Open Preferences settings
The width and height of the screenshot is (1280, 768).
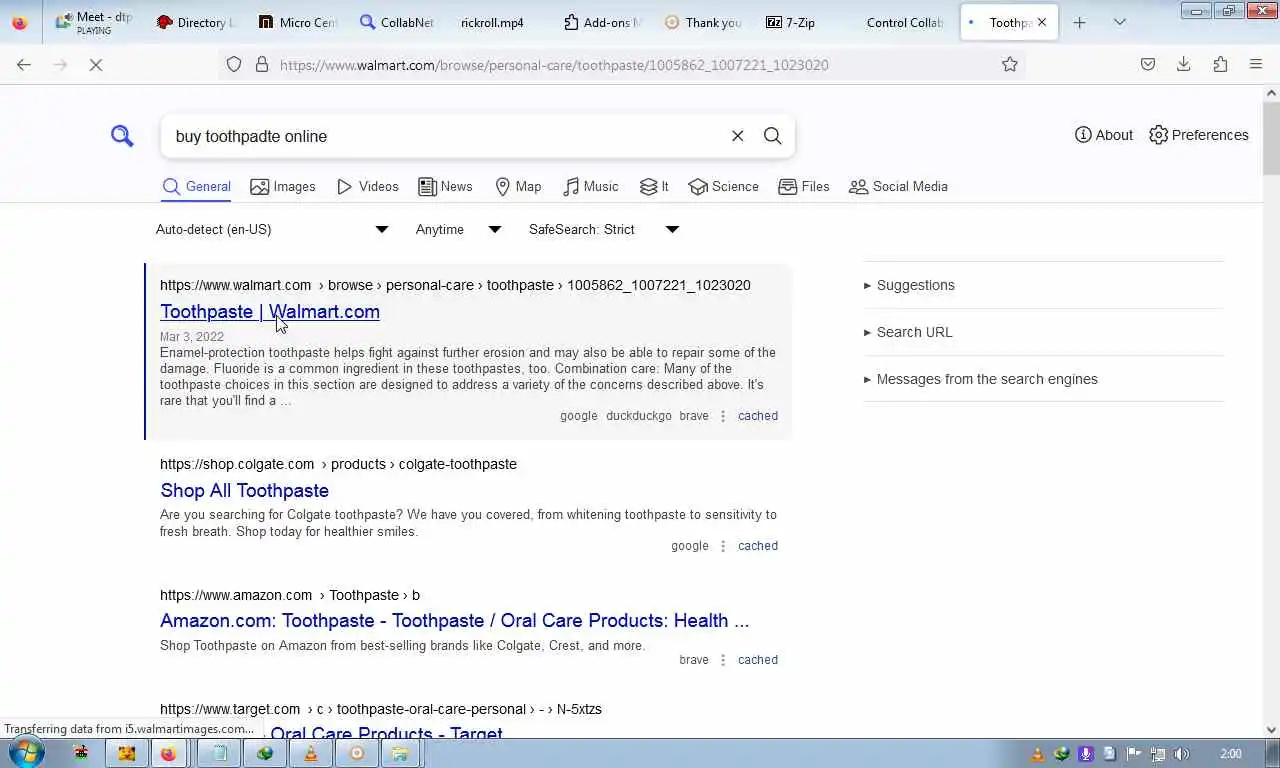point(1198,135)
